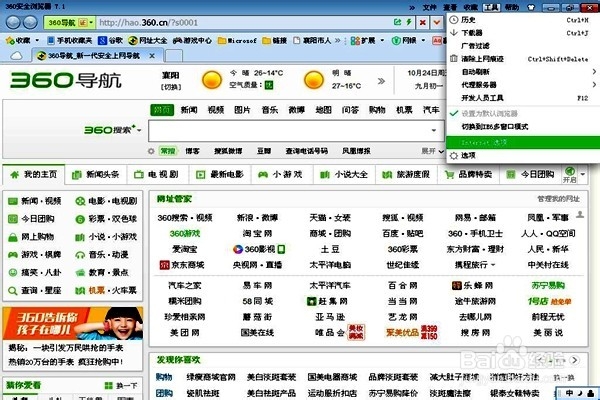Select 历史 with clock icon in menu

[523, 20]
